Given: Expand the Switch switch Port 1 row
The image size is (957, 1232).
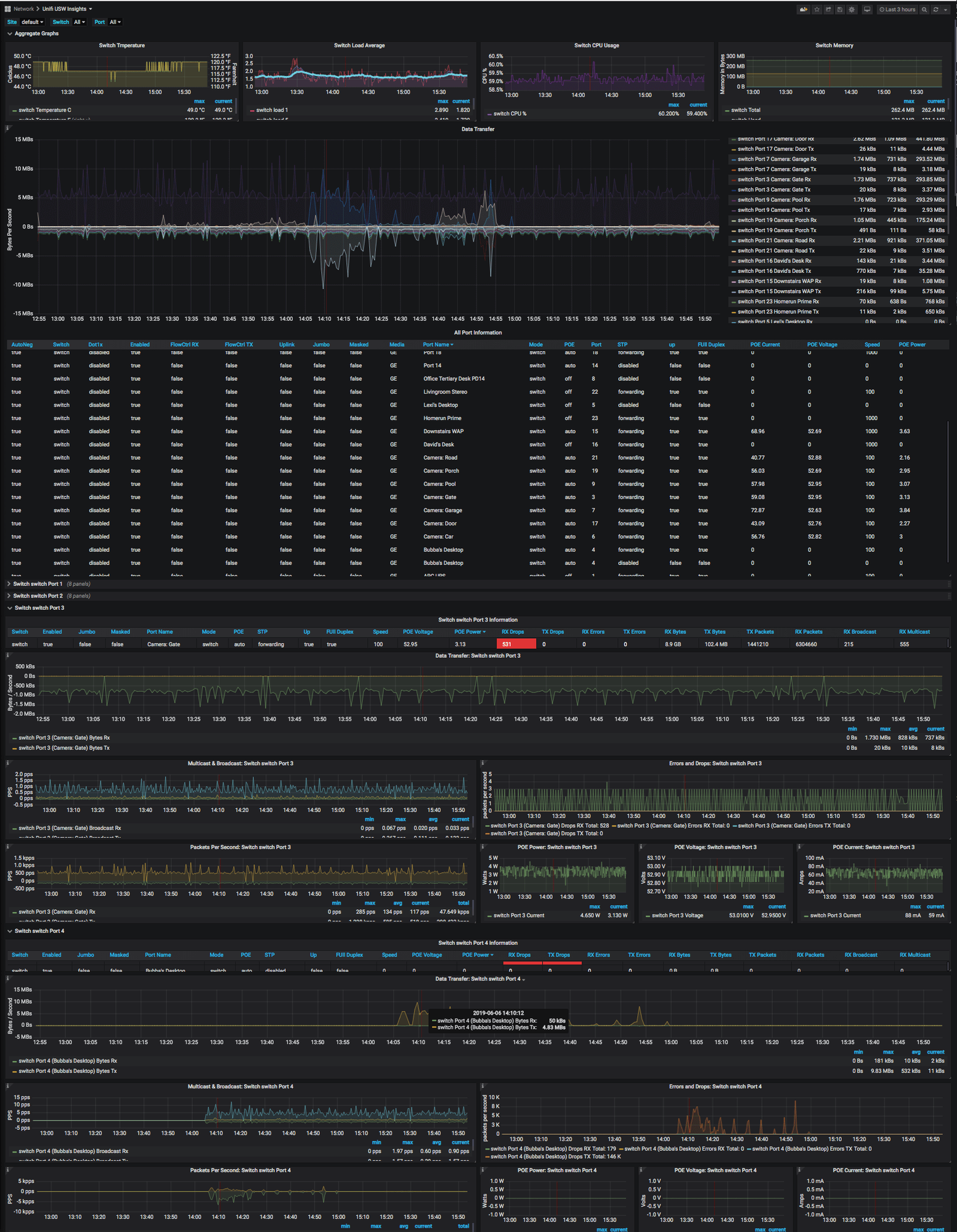Looking at the screenshot, I should click(x=38, y=583).
